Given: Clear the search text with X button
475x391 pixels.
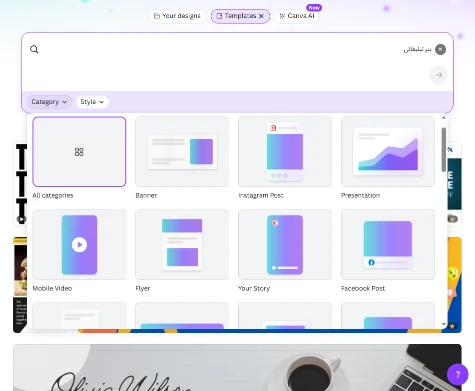Looking at the screenshot, I should click(440, 49).
